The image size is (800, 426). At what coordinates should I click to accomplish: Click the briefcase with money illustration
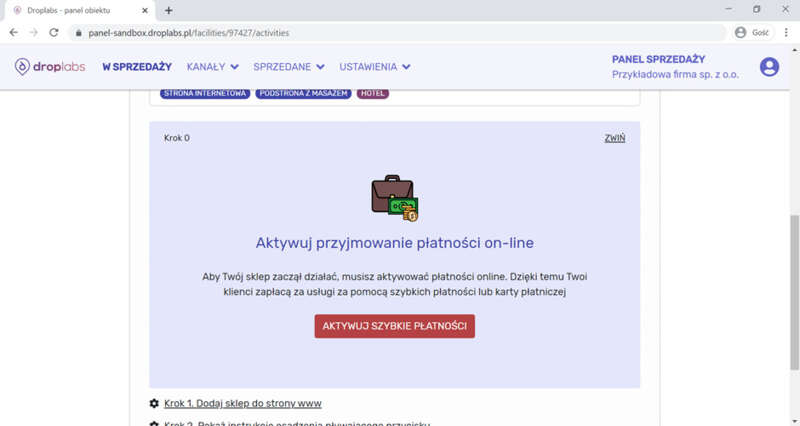click(394, 198)
